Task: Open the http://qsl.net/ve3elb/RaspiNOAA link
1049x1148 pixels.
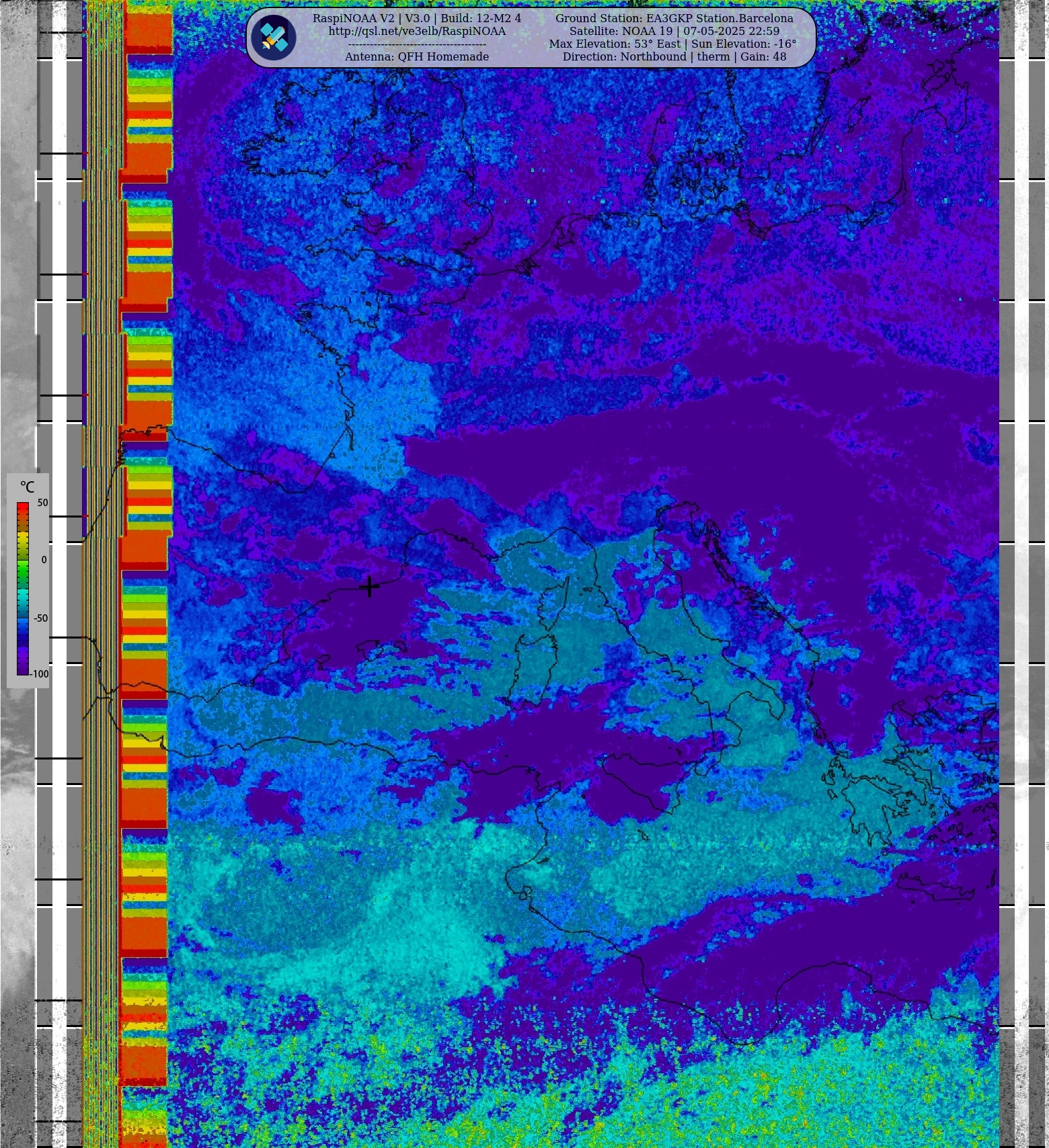Action: [417, 31]
